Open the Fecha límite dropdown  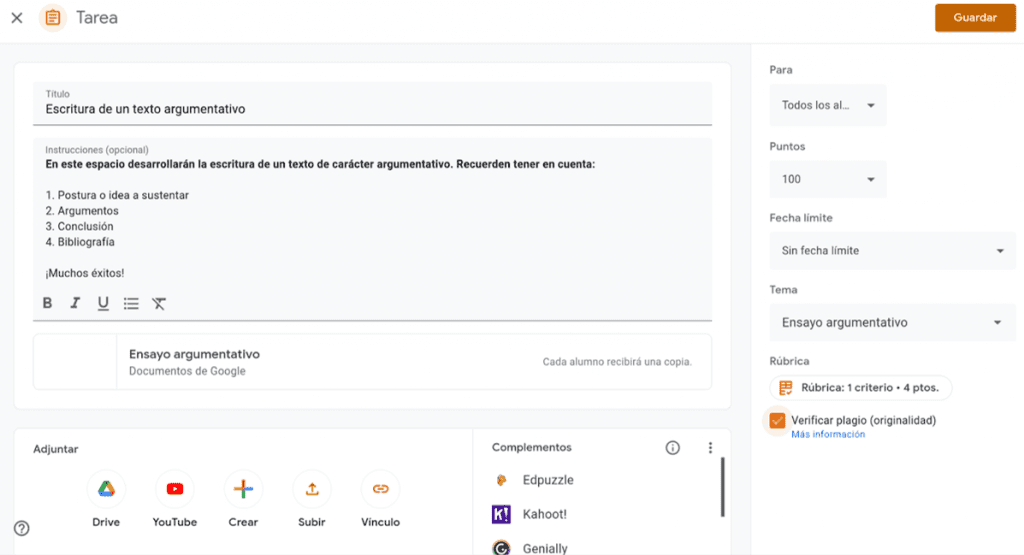point(891,251)
